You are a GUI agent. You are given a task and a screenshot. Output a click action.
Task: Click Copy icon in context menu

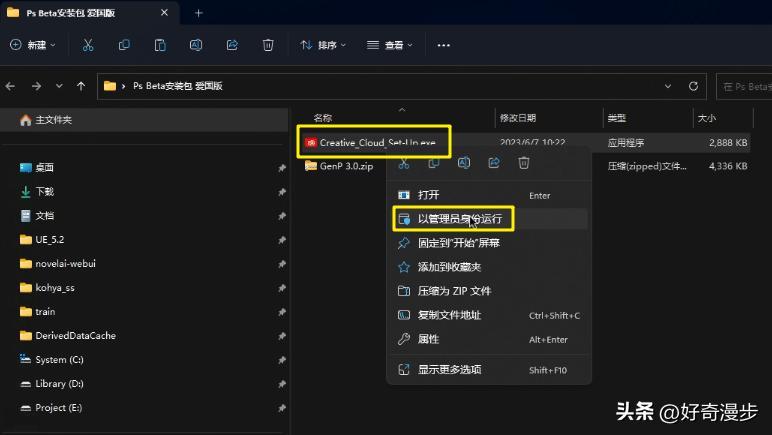[434, 163]
